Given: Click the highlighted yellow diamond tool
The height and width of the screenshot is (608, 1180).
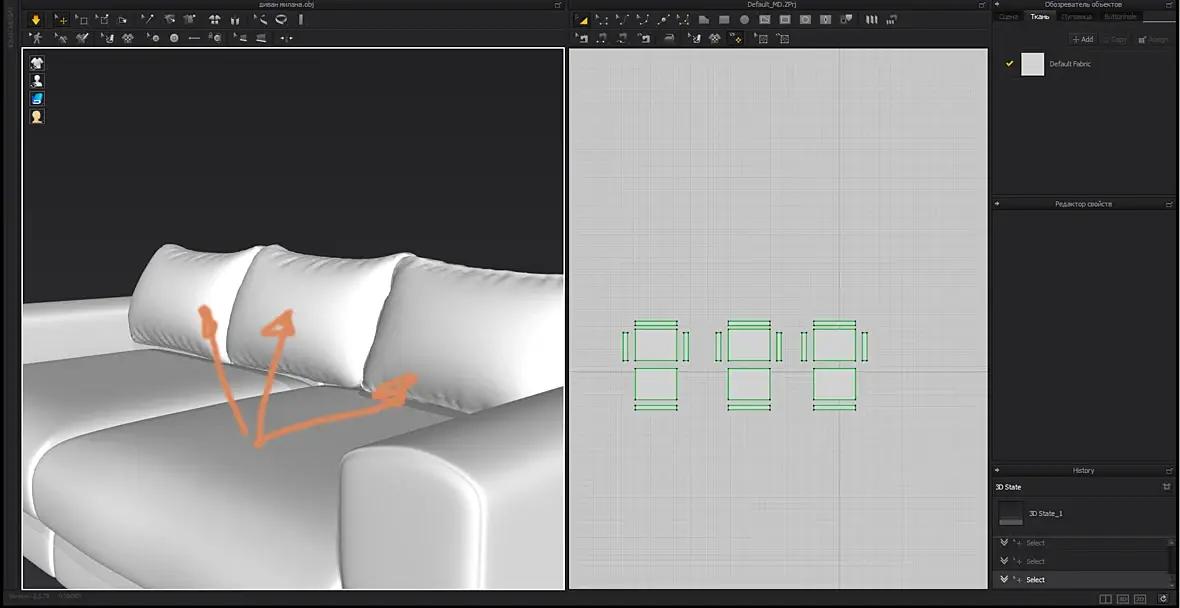Looking at the screenshot, I should coord(736,38).
